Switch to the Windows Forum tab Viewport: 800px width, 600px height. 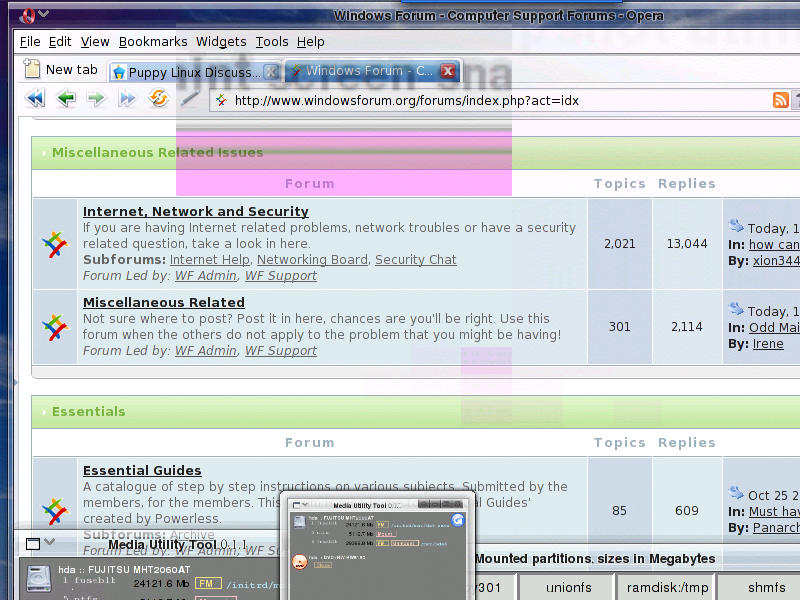point(368,71)
